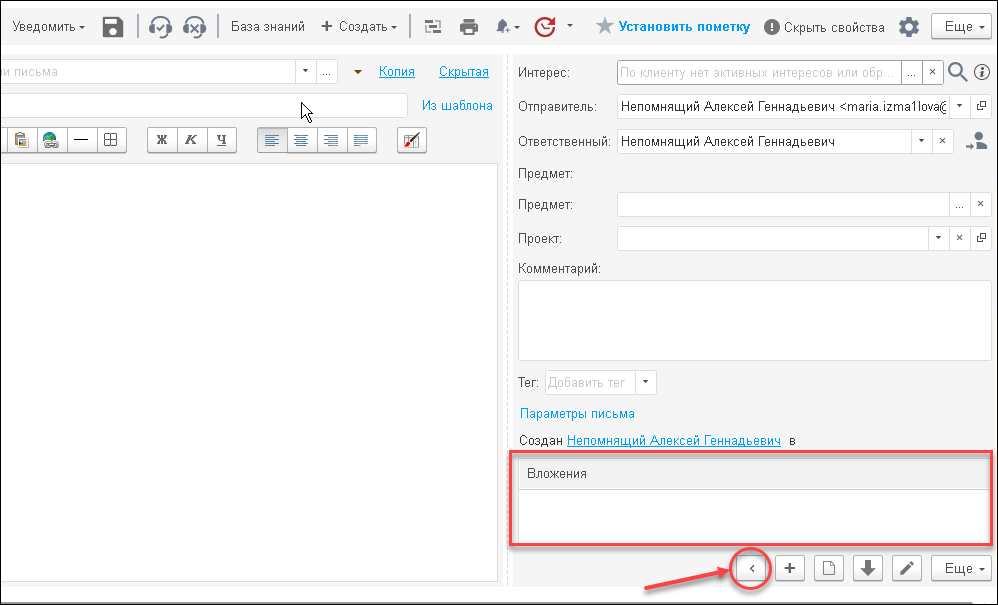Click the pencil edit icon below Вложения

coord(906,568)
